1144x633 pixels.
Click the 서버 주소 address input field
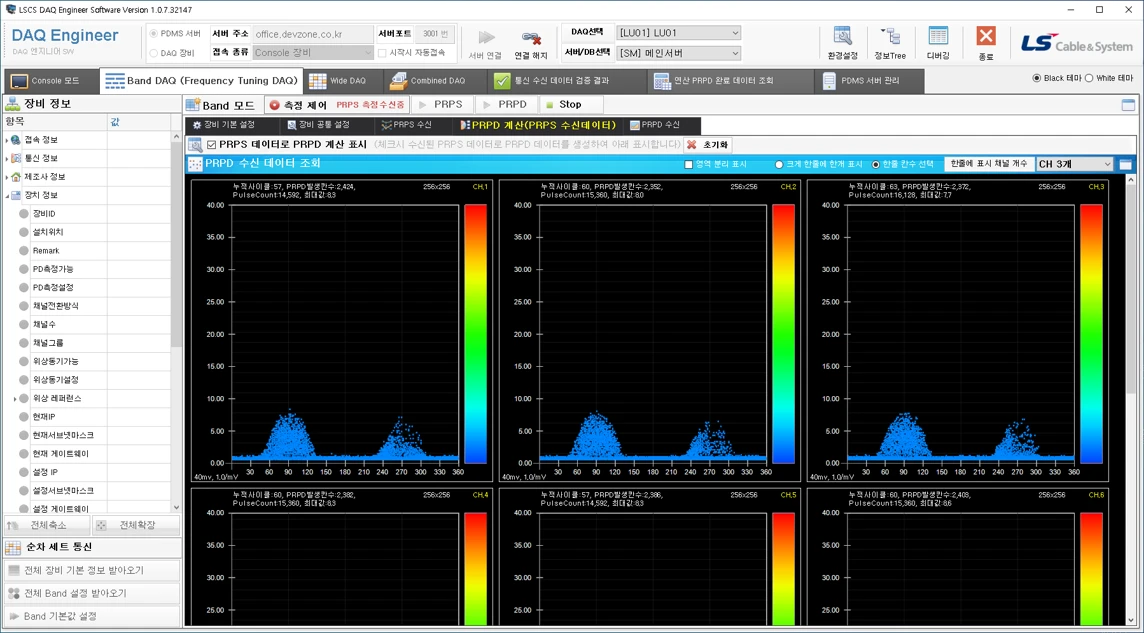coord(313,34)
